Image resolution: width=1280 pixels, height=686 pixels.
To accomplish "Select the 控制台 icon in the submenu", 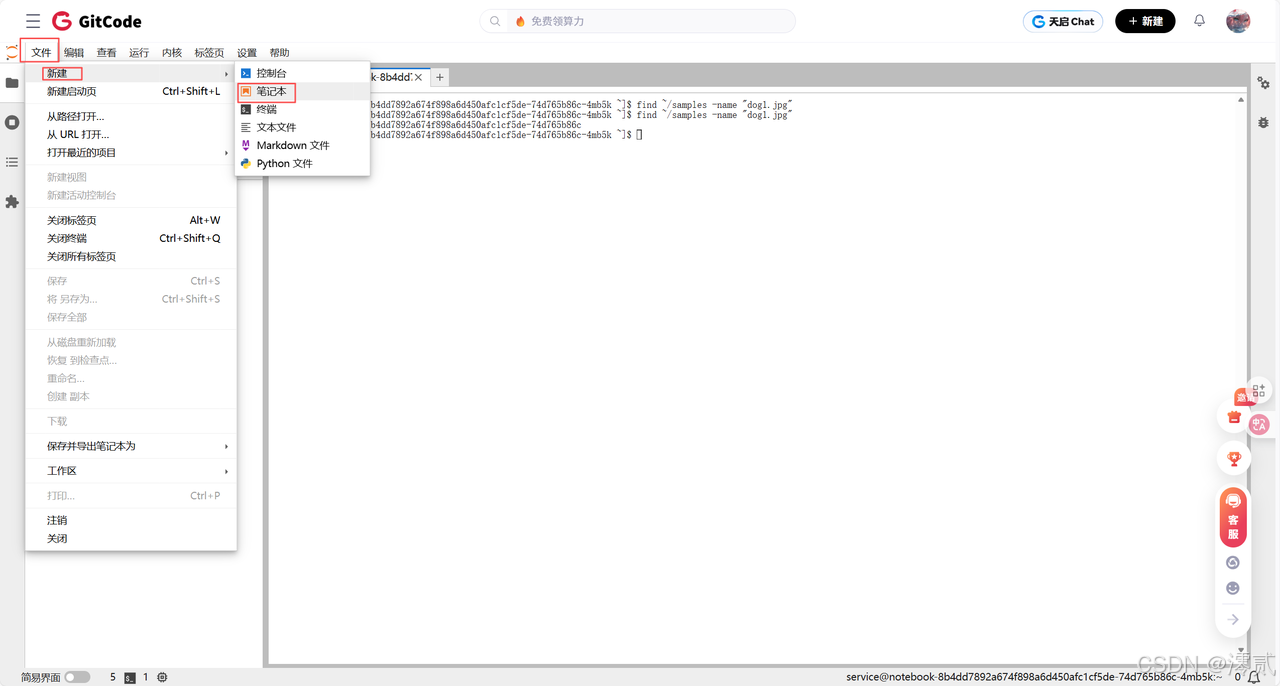I will click(x=246, y=73).
